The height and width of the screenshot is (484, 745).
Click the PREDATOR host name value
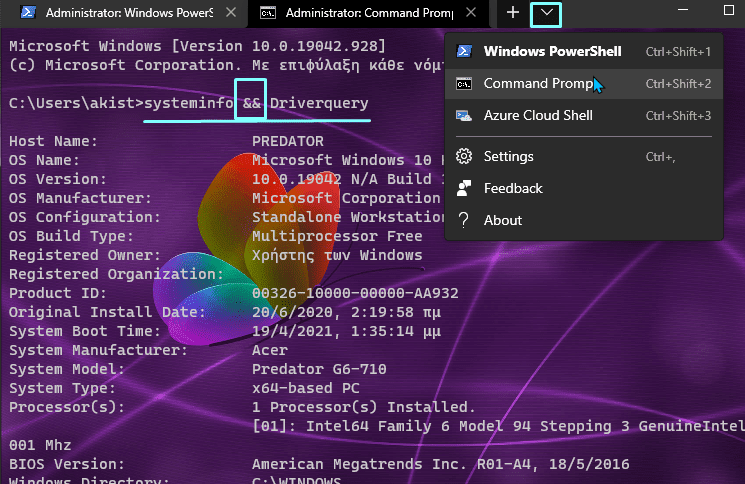tap(288, 141)
